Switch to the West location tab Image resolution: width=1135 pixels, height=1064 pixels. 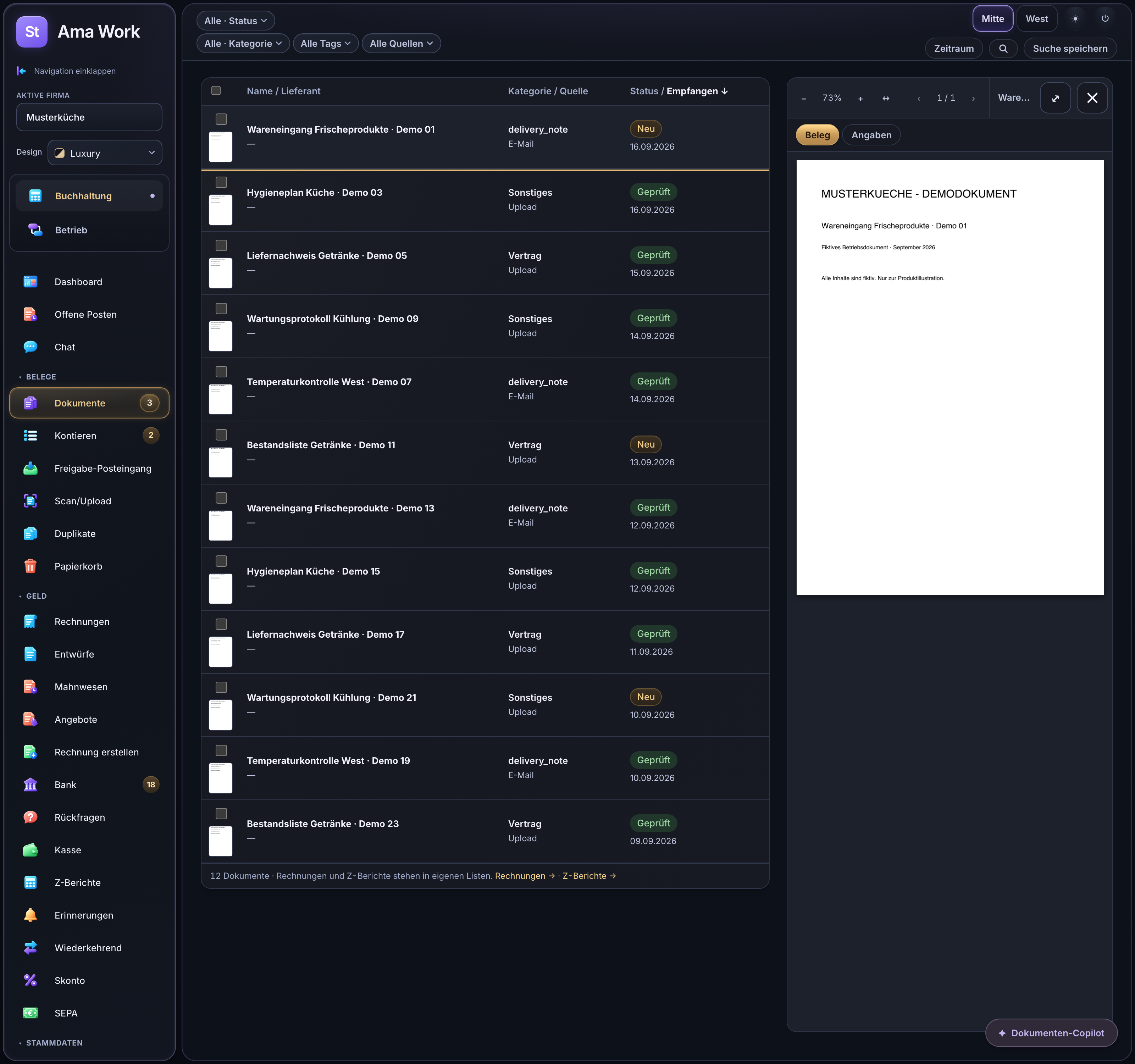[1036, 19]
